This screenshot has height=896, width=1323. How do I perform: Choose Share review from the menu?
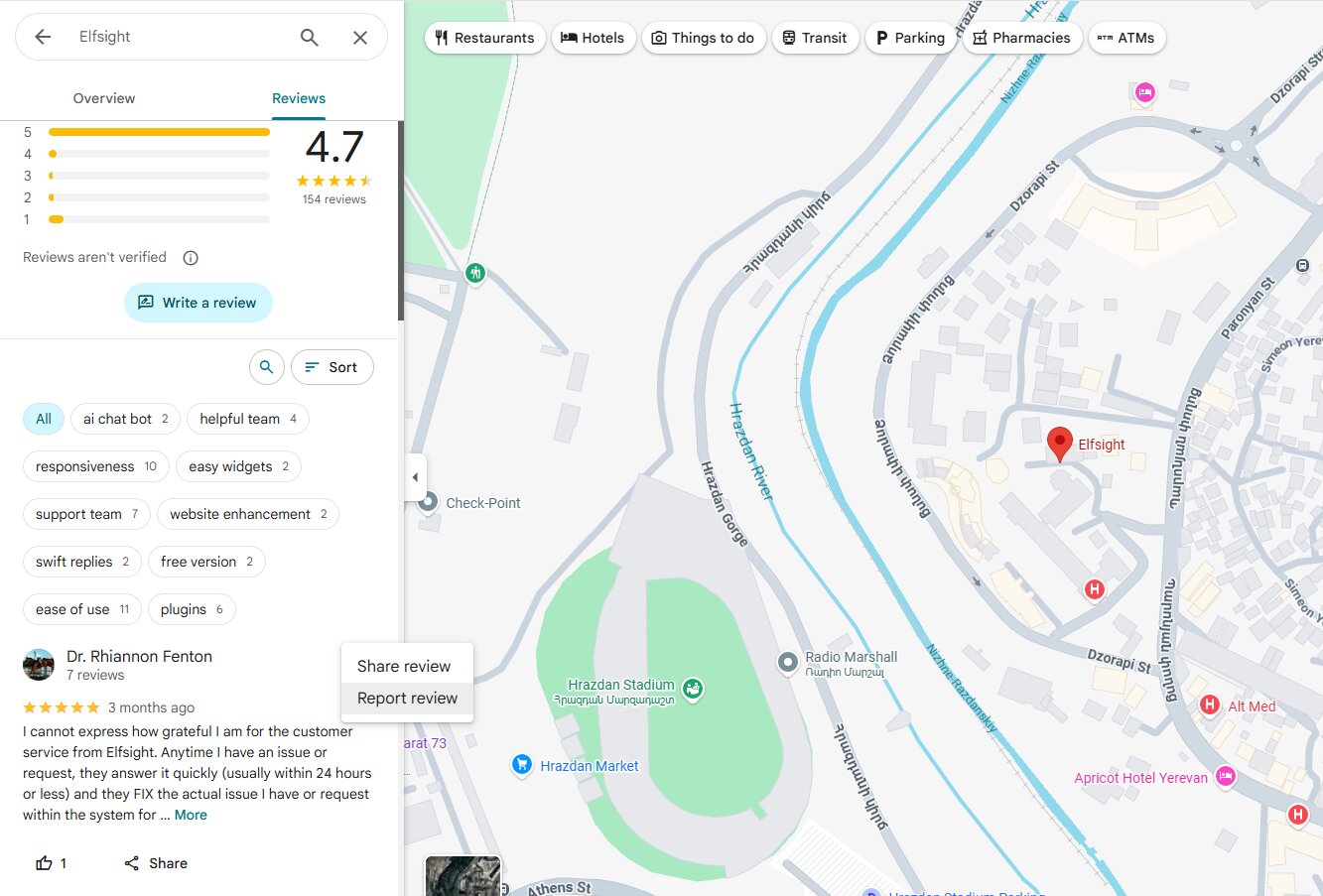tap(407, 666)
